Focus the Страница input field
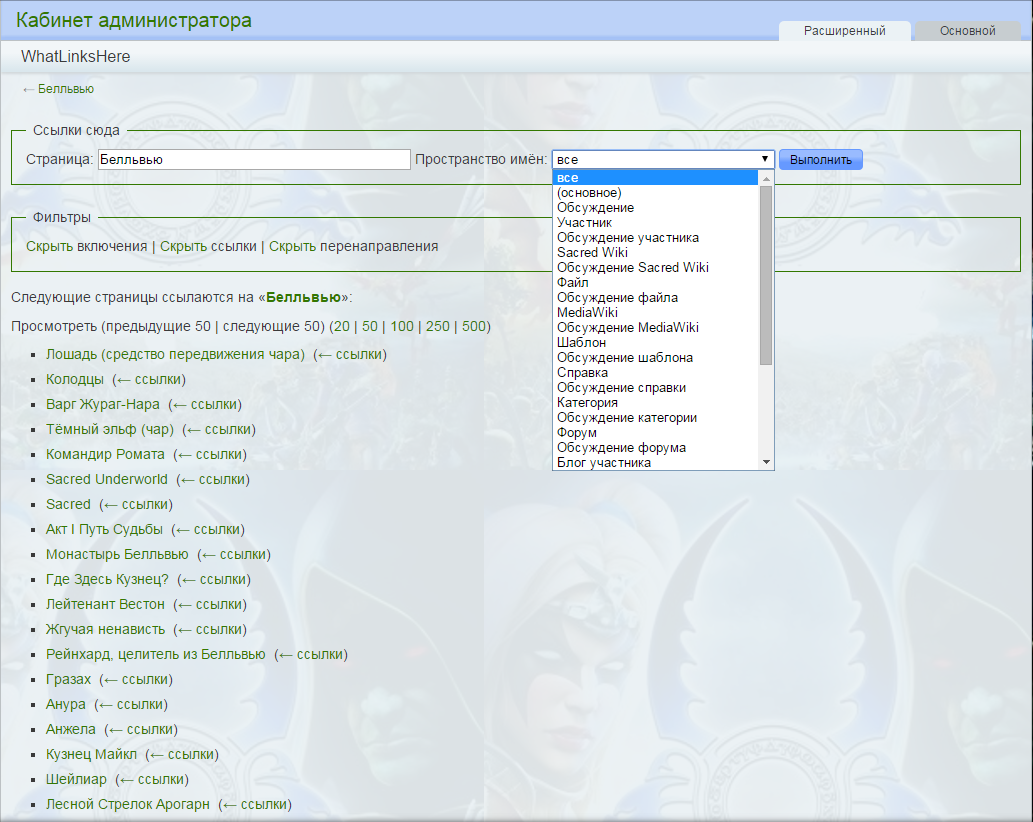1033x822 pixels. tap(254, 159)
